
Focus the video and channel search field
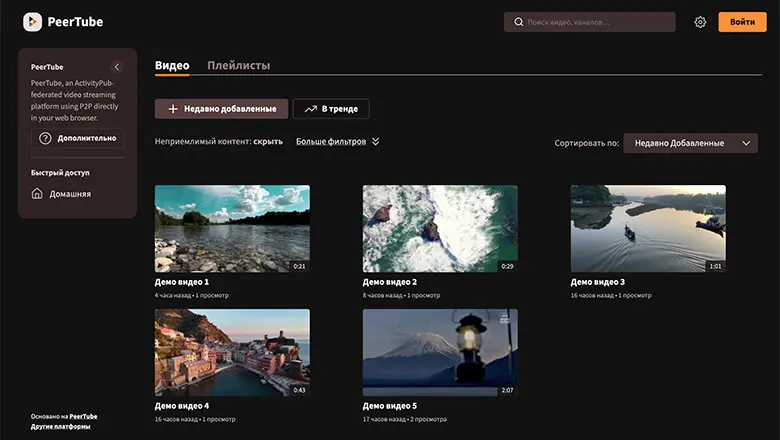[x=589, y=22]
